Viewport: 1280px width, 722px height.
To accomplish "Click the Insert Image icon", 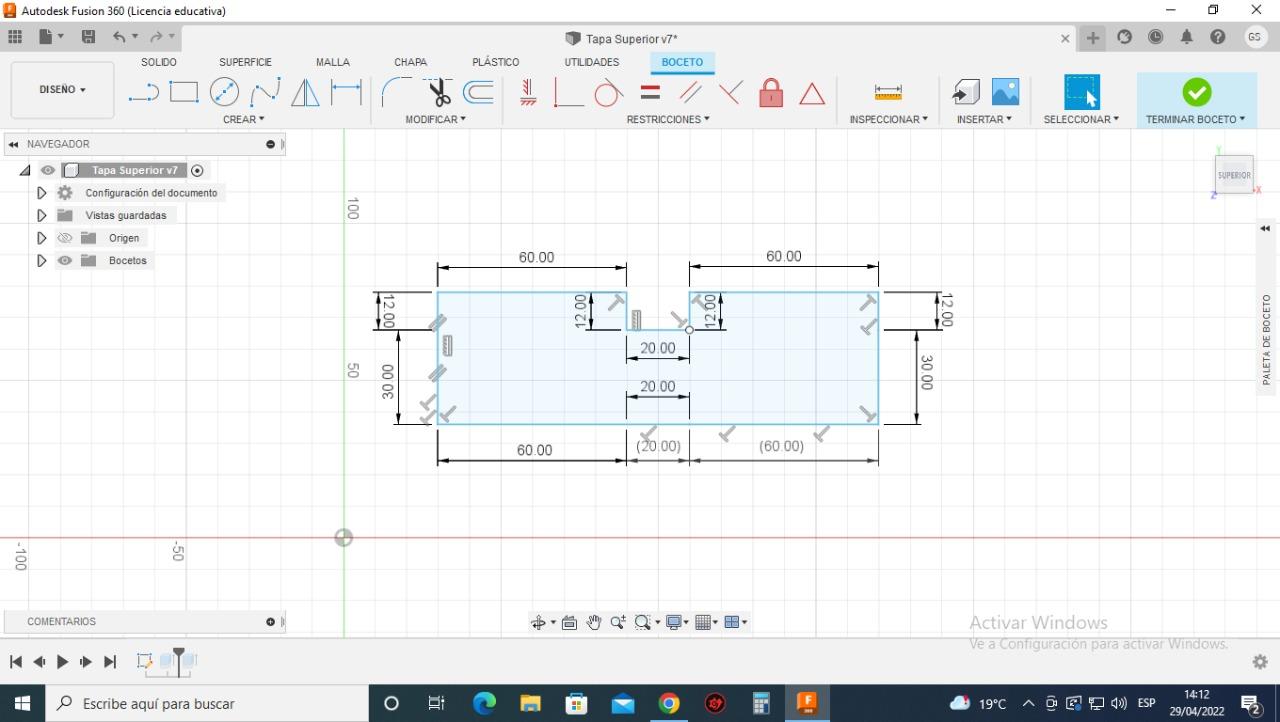I will tap(1005, 92).
